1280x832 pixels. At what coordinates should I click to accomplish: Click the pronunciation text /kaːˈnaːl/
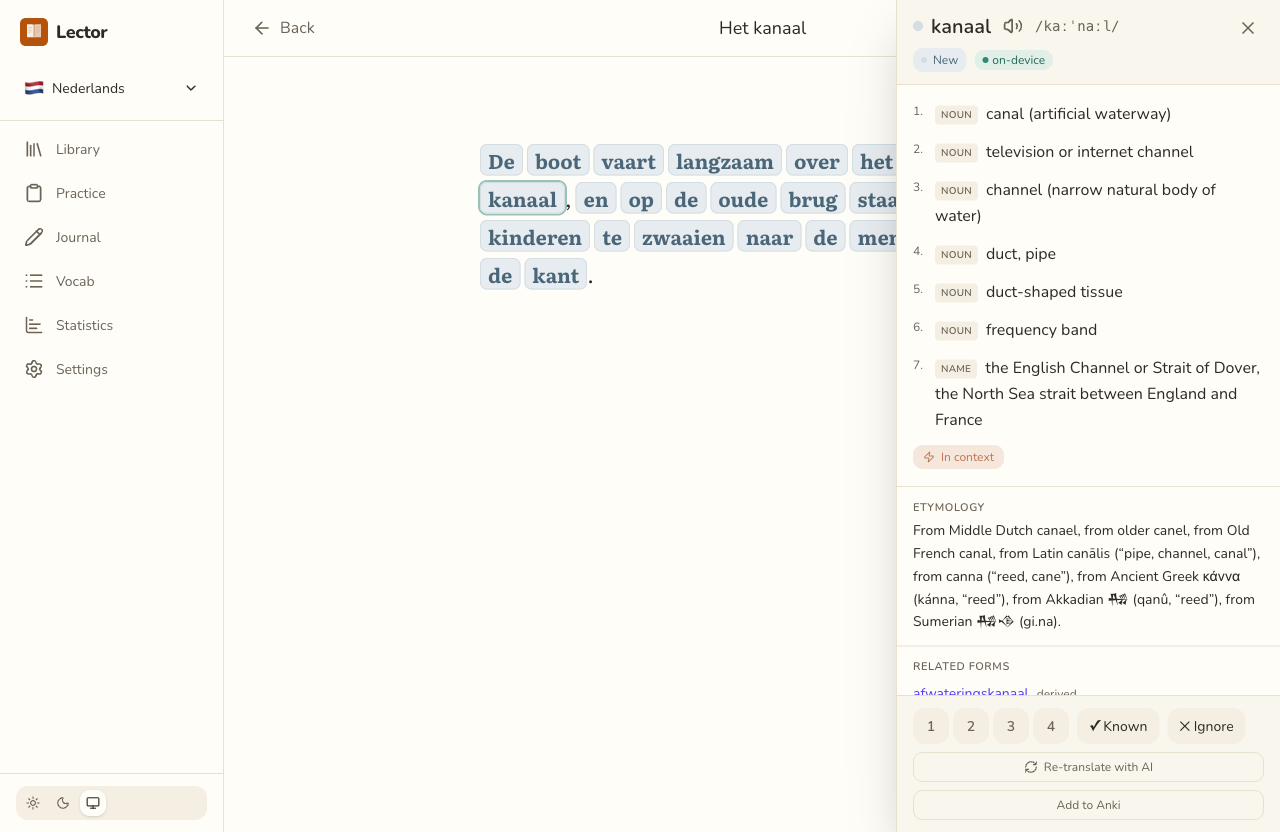pyautogui.click(x=1077, y=27)
